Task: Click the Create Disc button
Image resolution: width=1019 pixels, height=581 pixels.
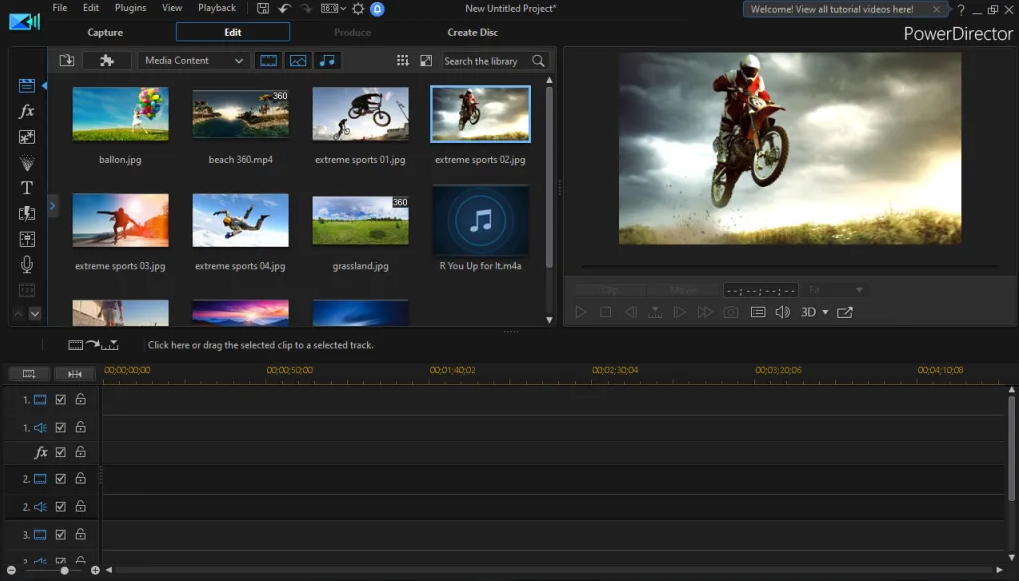Action: click(x=472, y=32)
